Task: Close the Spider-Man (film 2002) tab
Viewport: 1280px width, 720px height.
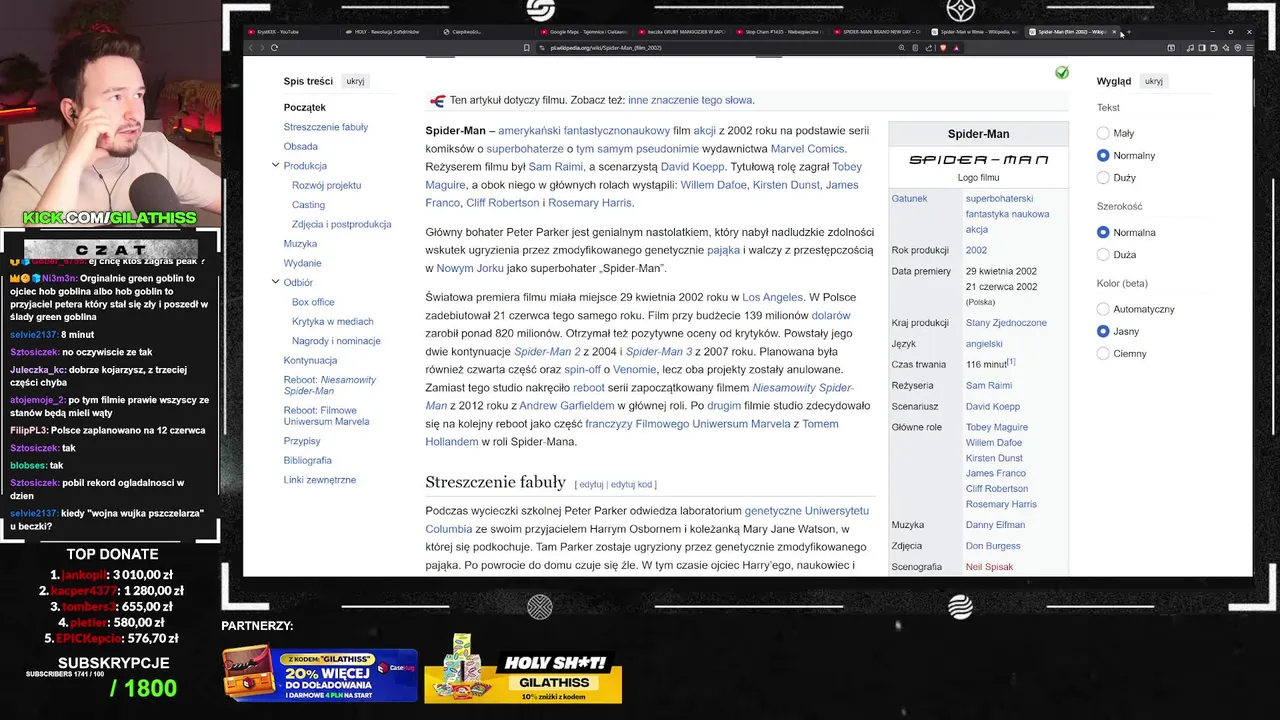Action: [1114, 32]
